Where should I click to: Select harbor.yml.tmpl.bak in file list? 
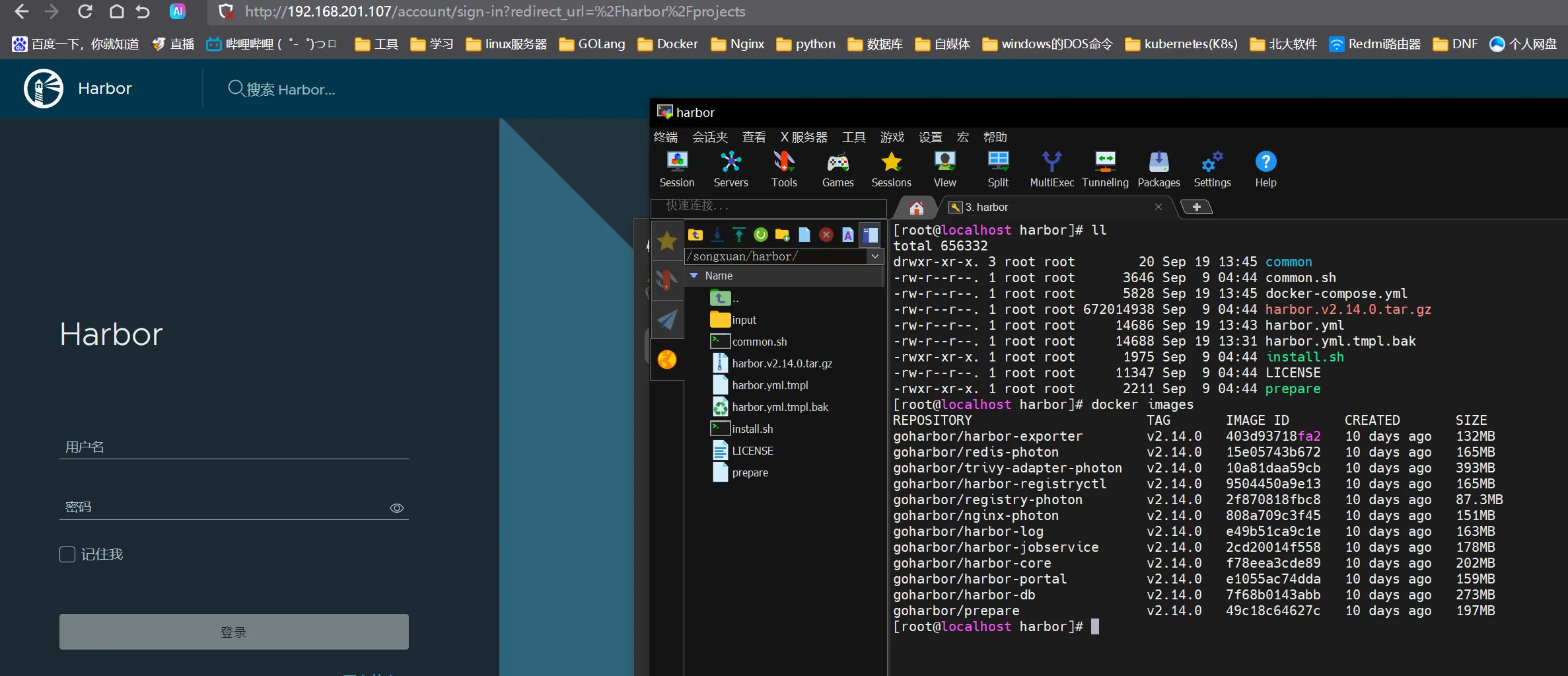pos(769,407)
